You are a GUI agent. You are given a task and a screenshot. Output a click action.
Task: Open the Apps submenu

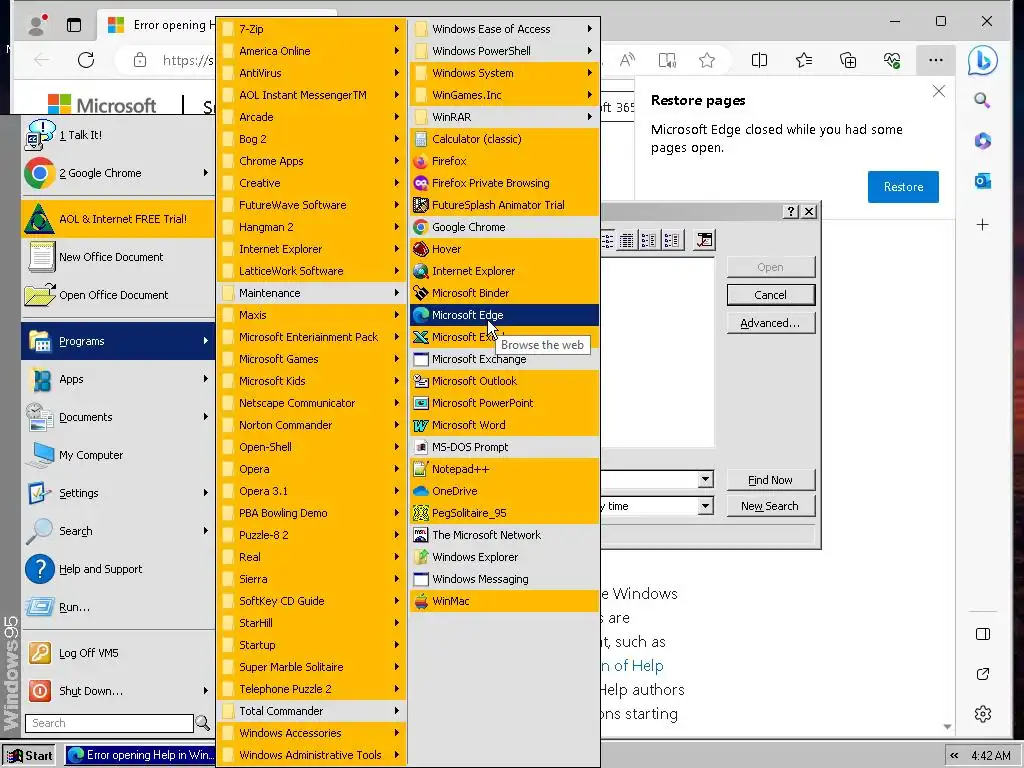coord(118,379)
